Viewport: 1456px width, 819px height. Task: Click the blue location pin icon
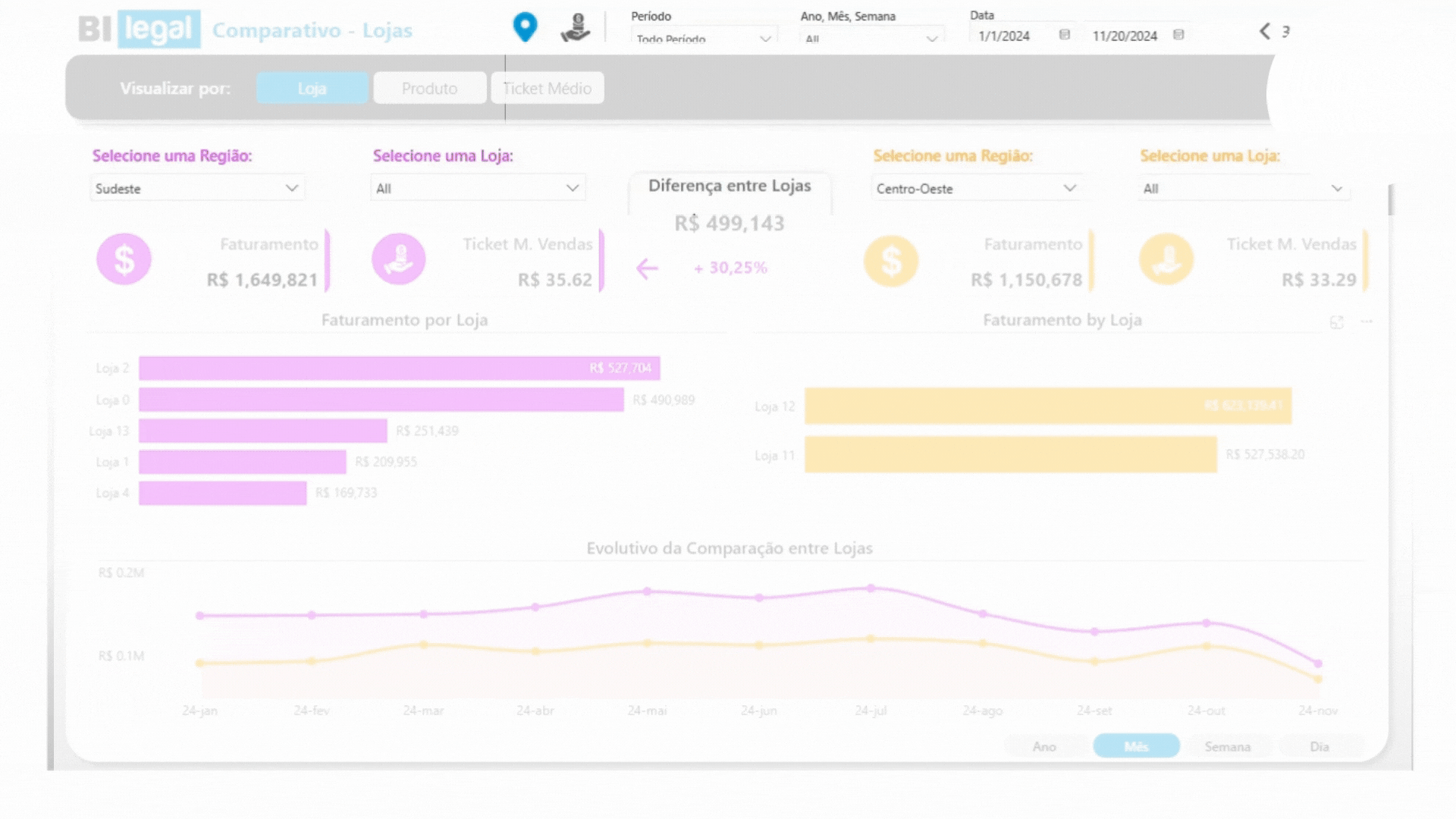pyautogui.click(x=525, y=27)
